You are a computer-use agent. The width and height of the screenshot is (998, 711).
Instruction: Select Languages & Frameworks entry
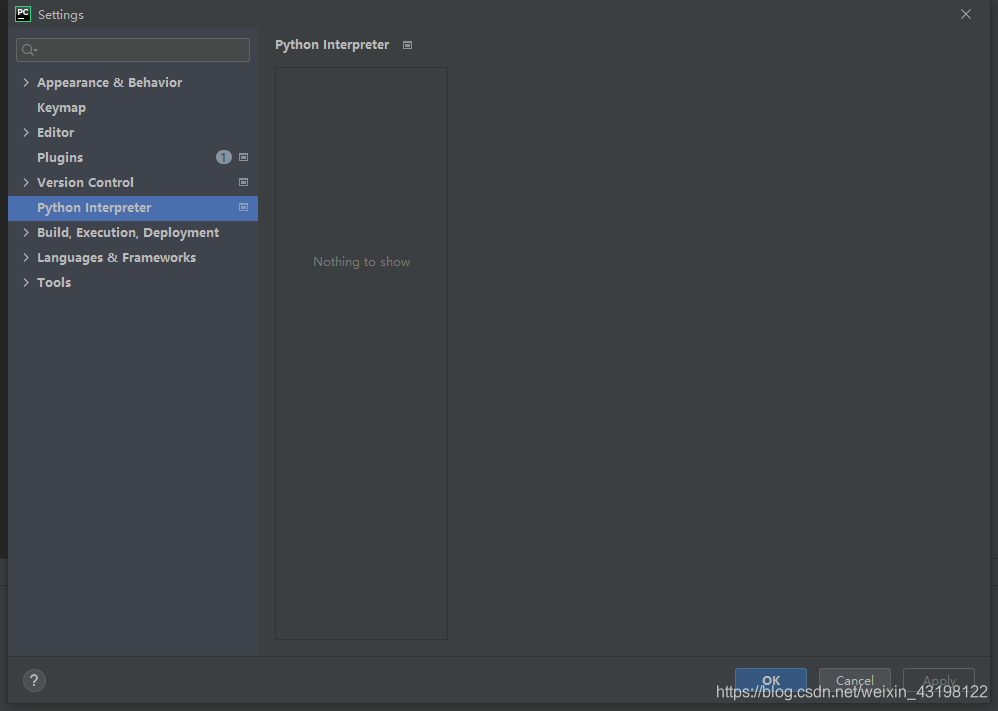pyautogui.click(x=116, y=258)
